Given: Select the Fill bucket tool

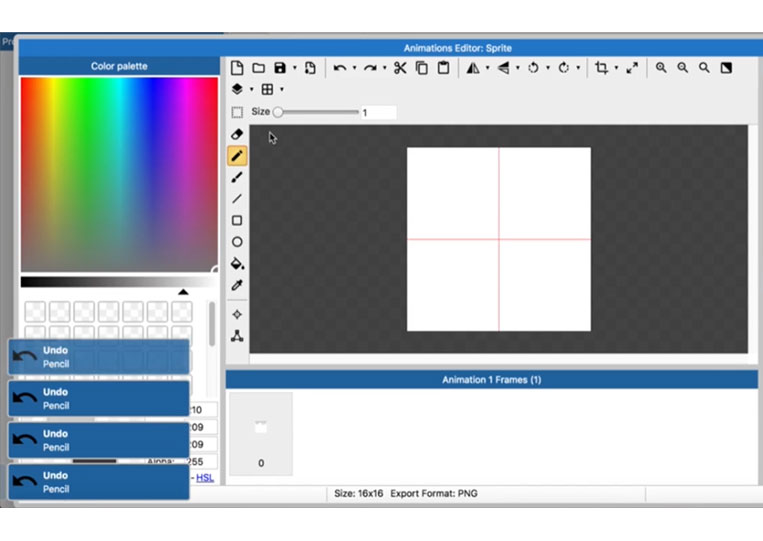Looking at the screenshot, I should pyautogui.click(x=237, y=264).
